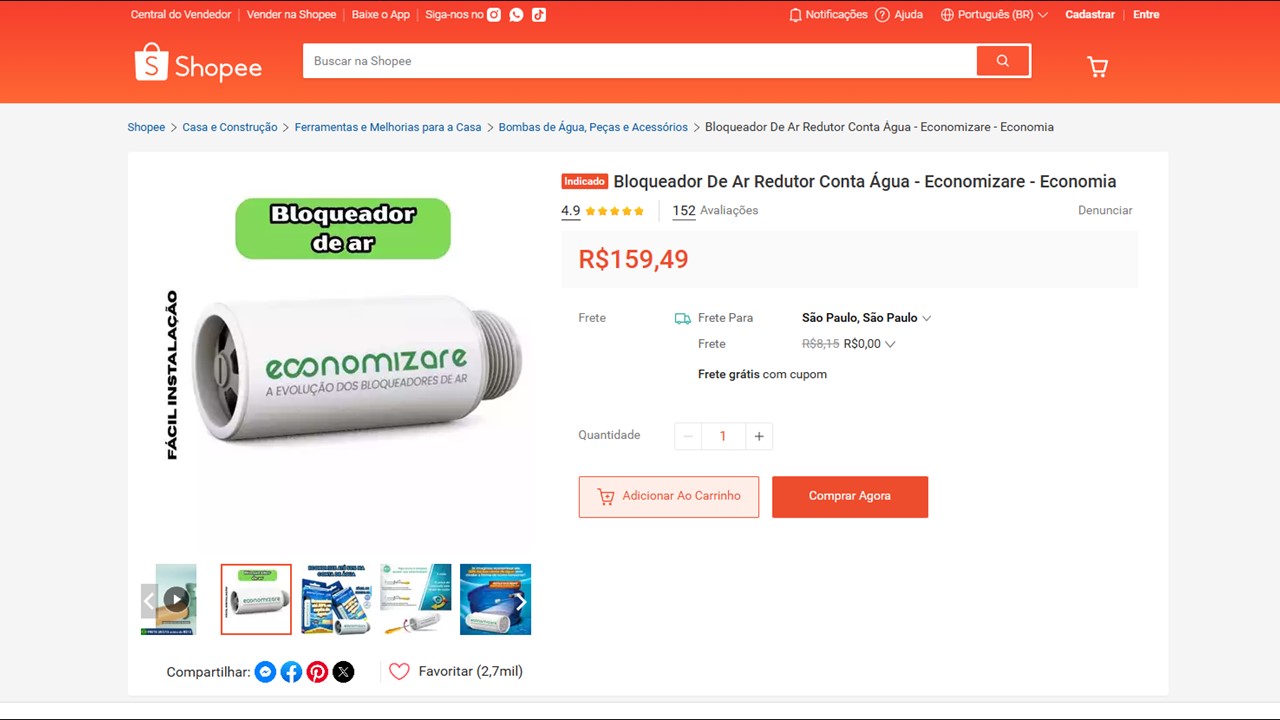Open Shopee Instagram page icon
1280x720 pixels.
point(494,15)
